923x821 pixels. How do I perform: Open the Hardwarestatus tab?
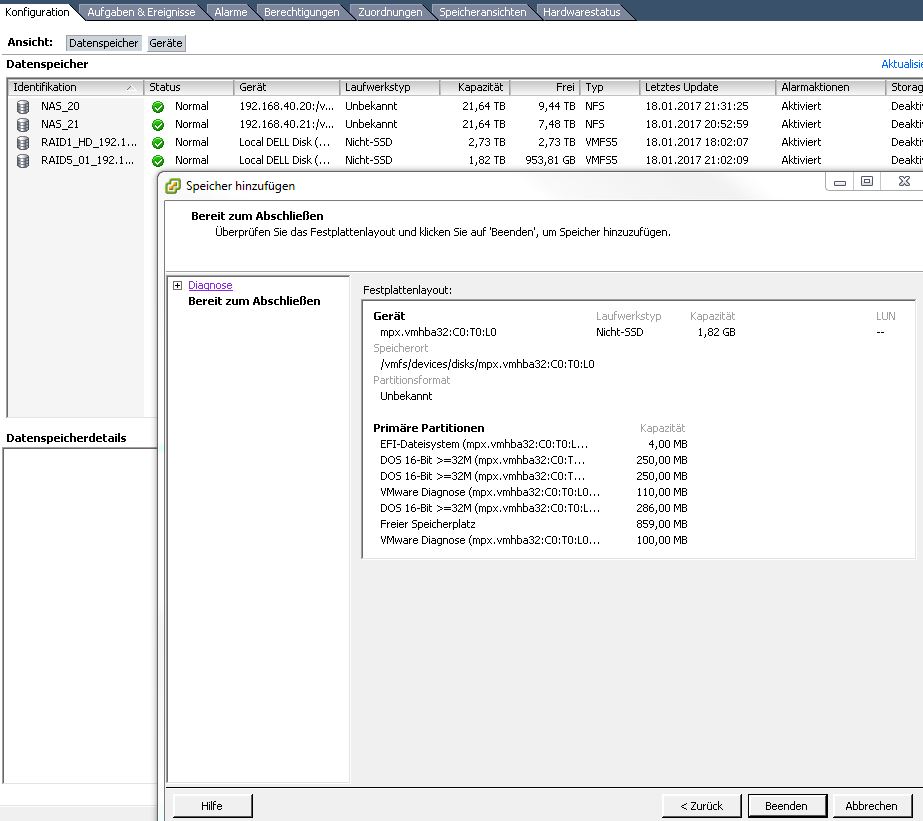click(581, 12)
